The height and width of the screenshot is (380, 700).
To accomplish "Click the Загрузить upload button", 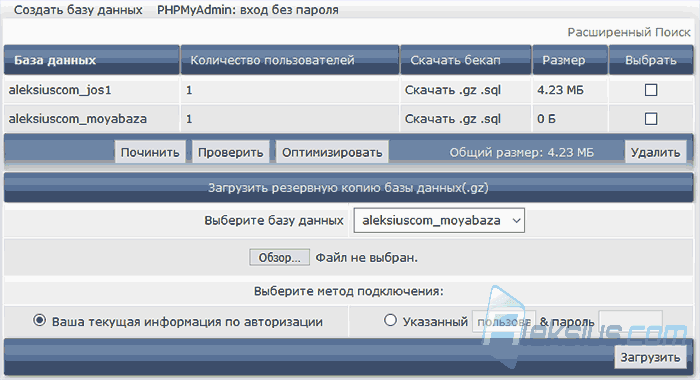I will [650, 357].
